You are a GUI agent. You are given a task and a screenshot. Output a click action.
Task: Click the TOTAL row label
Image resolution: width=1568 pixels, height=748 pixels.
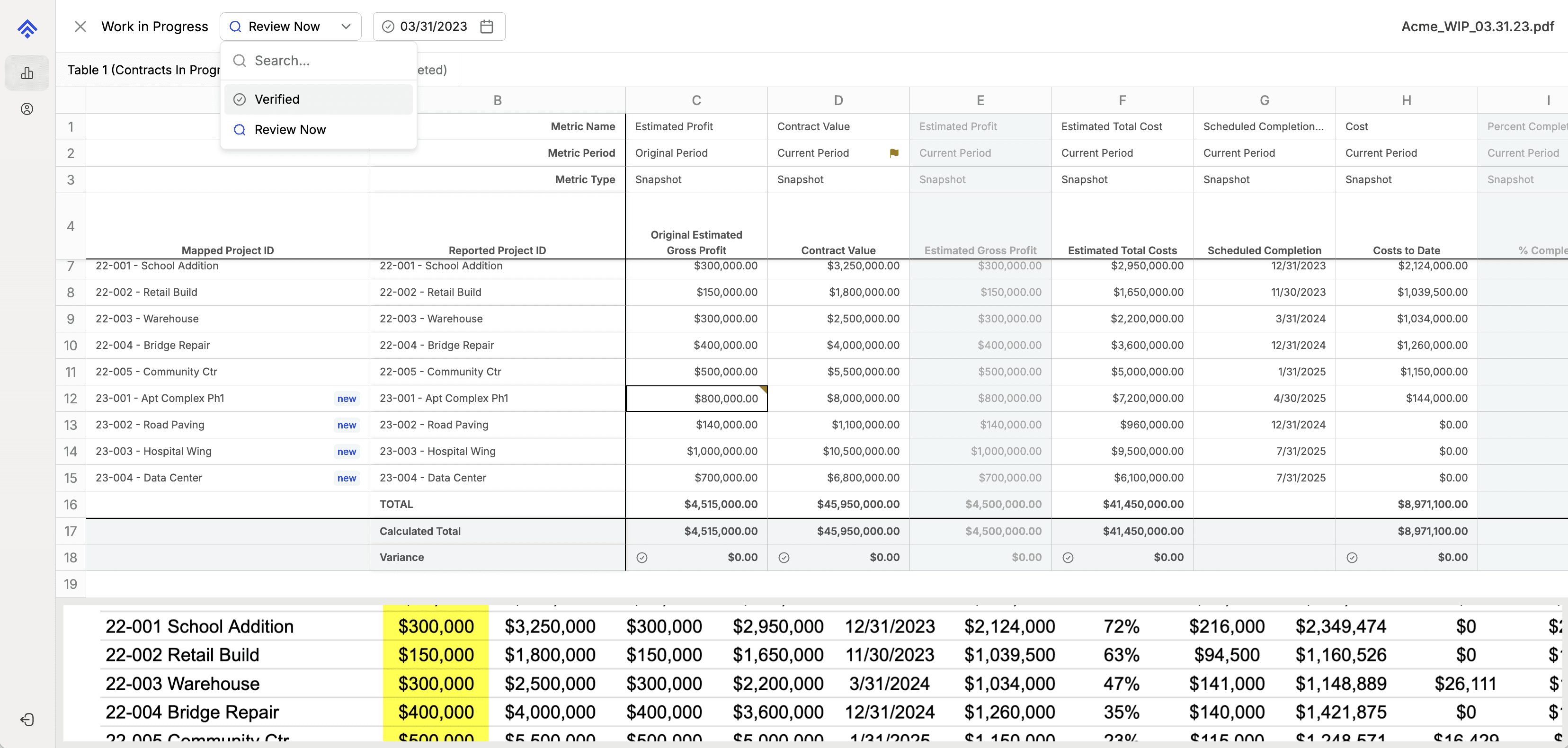click(x=396, y=505)
